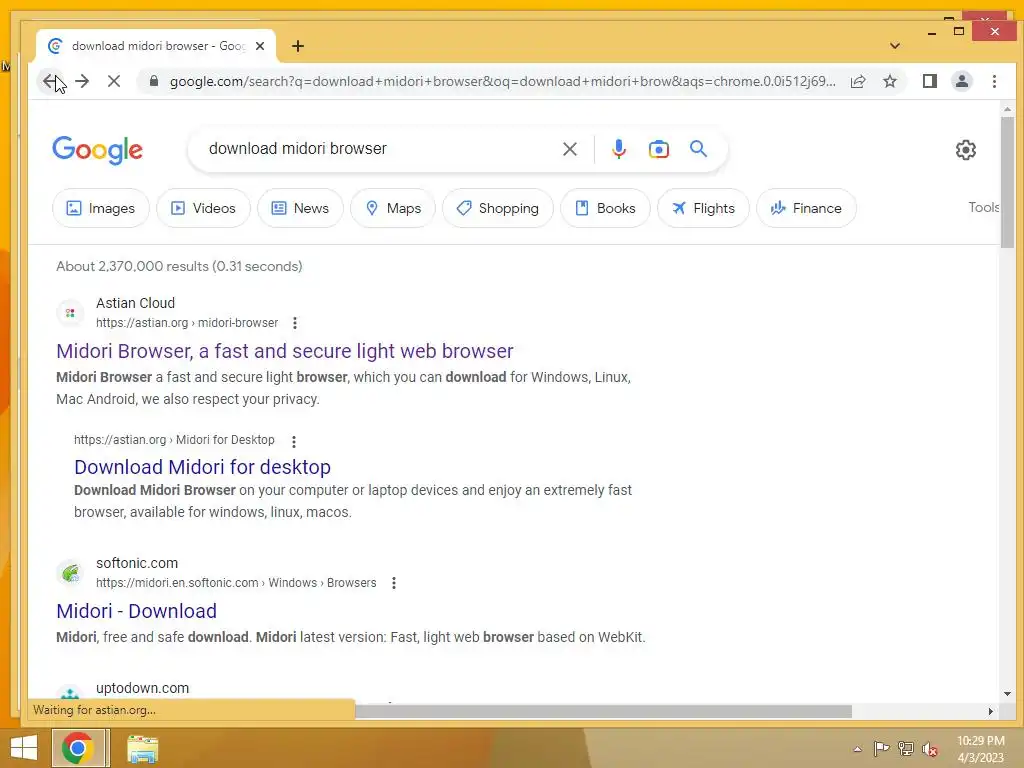The image size is (1024, 768).
Task: Open the Chrome side panel
Action: coord(929,81)
